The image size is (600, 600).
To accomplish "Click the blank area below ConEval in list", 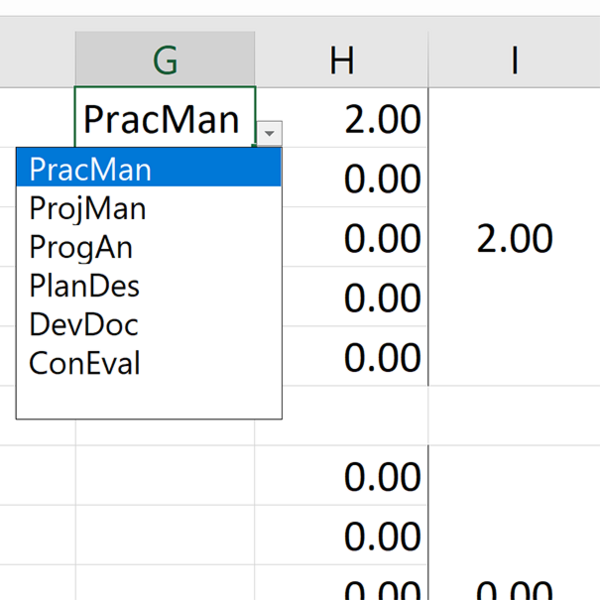I will (x=149, y=398).
